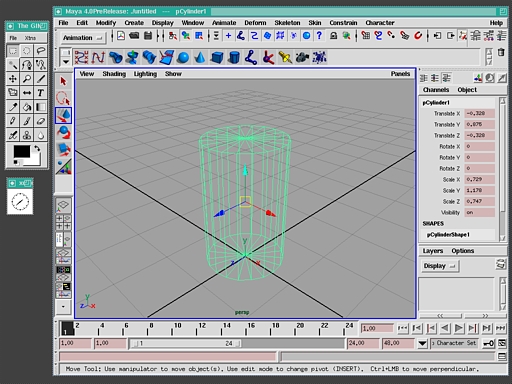This screenshot has height=384, width=512.
Task: Expand the layout options arrow button
Action: pyautogui.click(x=63, y=307)
